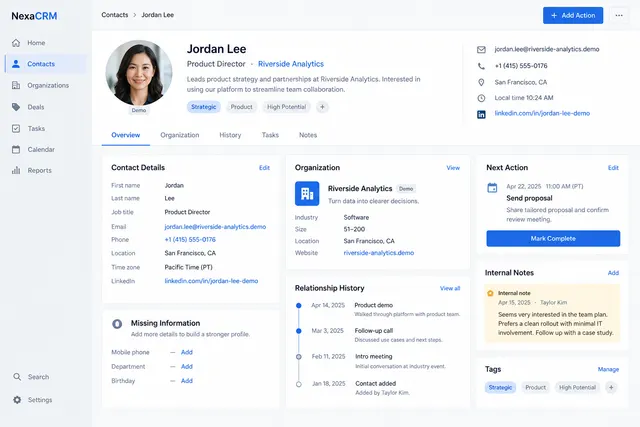Click the plus button in Tags card
The image size is (640, 427).
(611, 387)
